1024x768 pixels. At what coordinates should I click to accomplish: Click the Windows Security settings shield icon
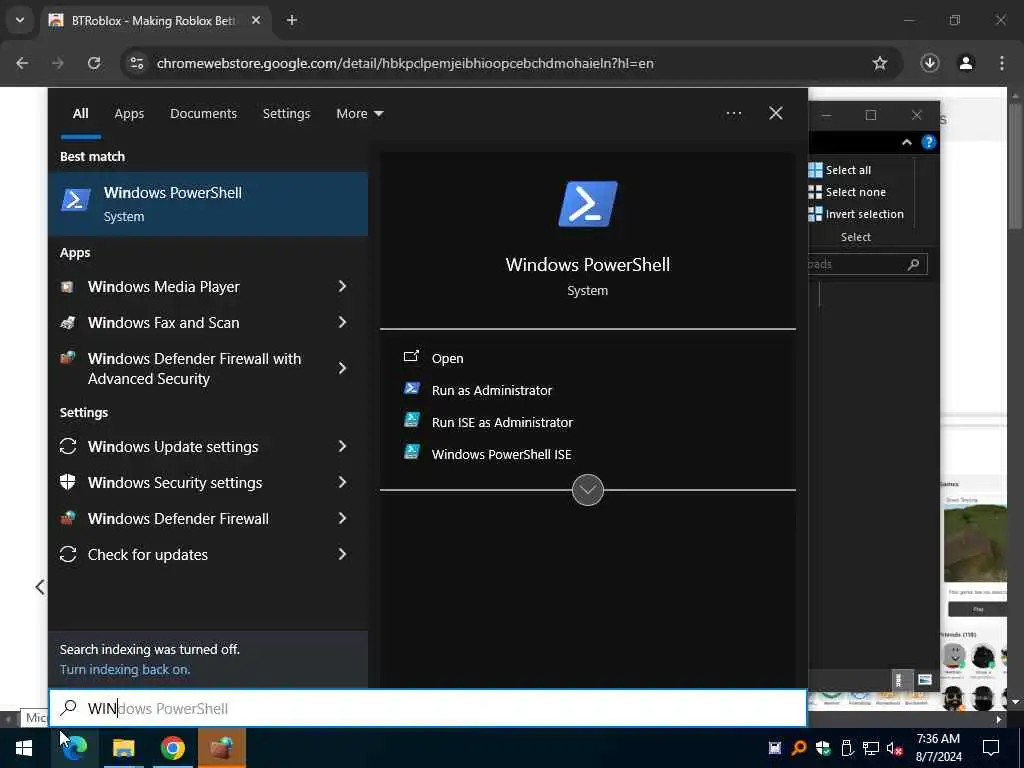click(68, 483)
